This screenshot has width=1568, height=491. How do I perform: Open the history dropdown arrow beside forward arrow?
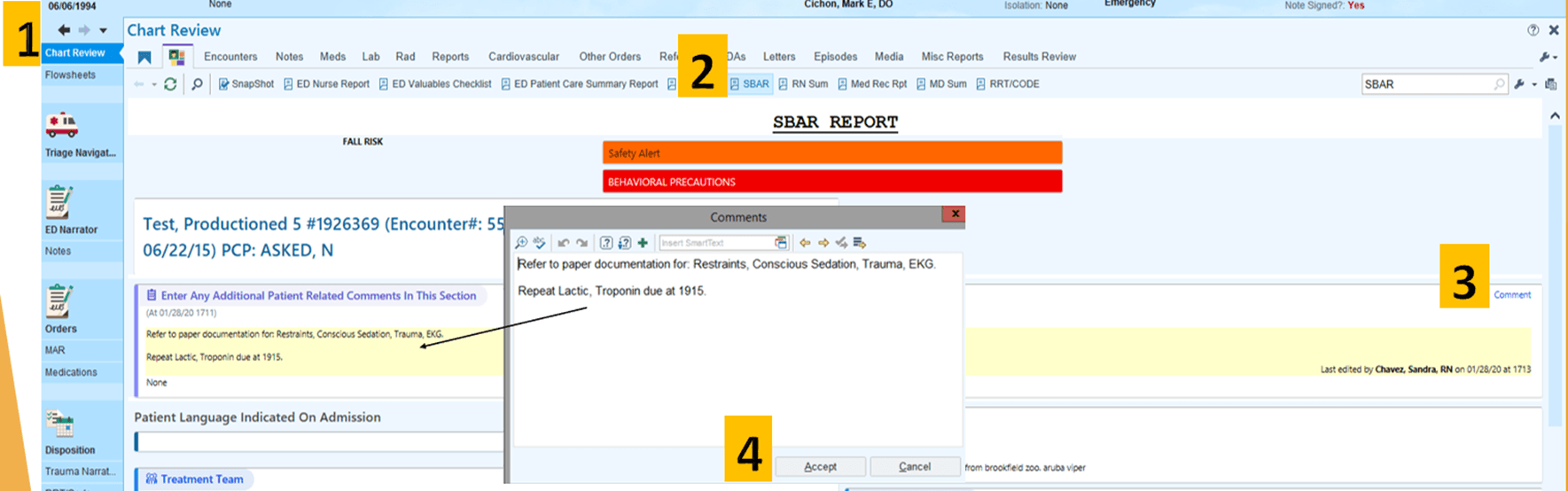click(x=104, y=31)
